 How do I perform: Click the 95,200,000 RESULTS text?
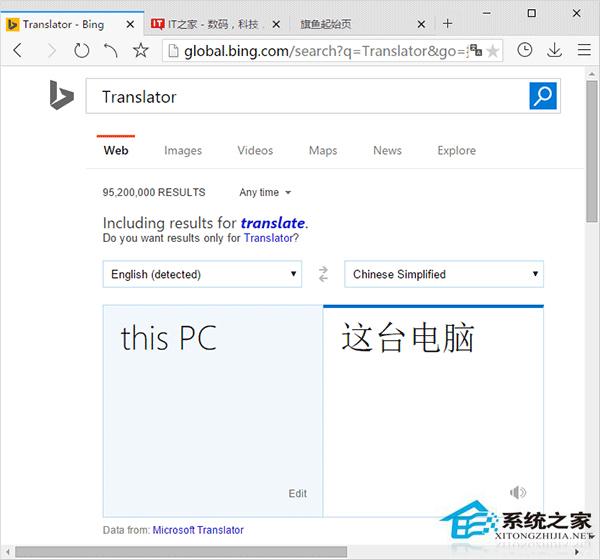[154, 192]
